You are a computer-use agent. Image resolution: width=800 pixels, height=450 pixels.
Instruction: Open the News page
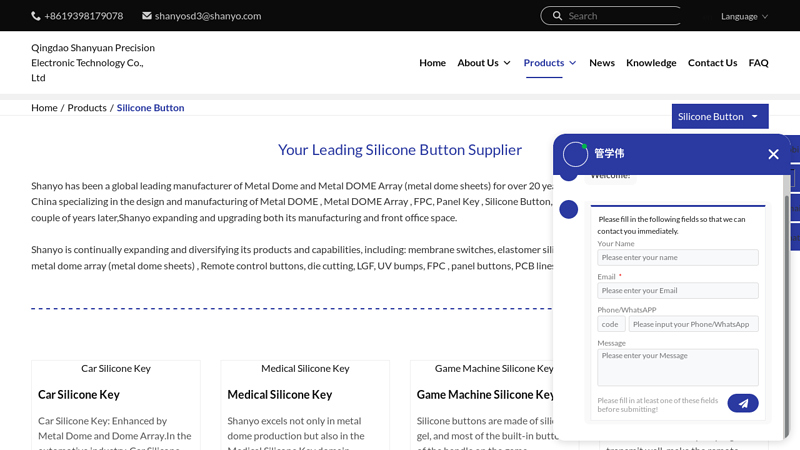click(602, 63)
